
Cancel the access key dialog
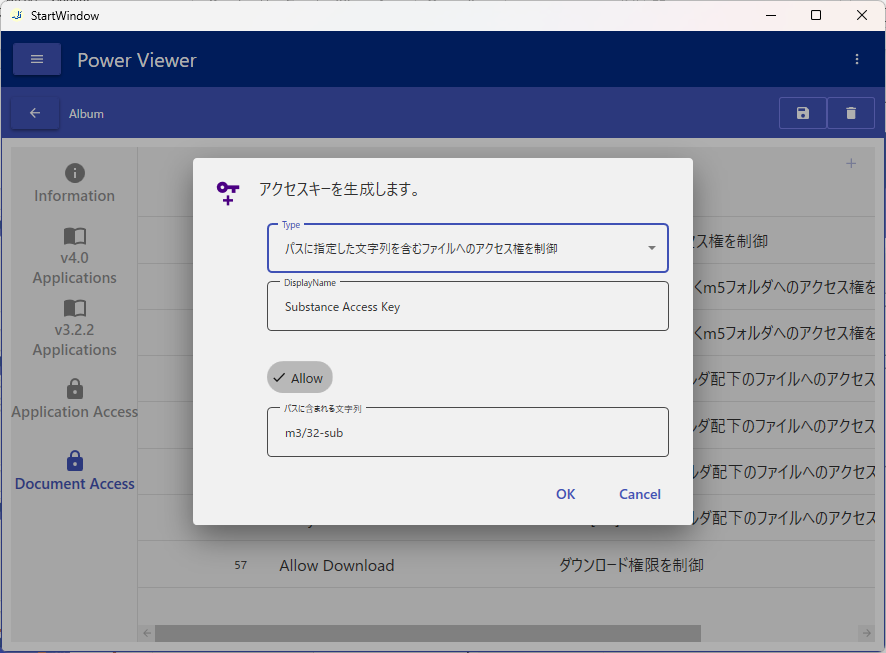click(x=639, y=494)
